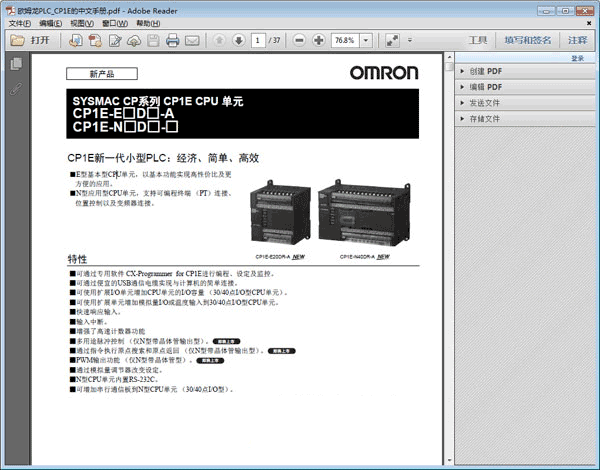Open the Window (窗口) menu

115,23
